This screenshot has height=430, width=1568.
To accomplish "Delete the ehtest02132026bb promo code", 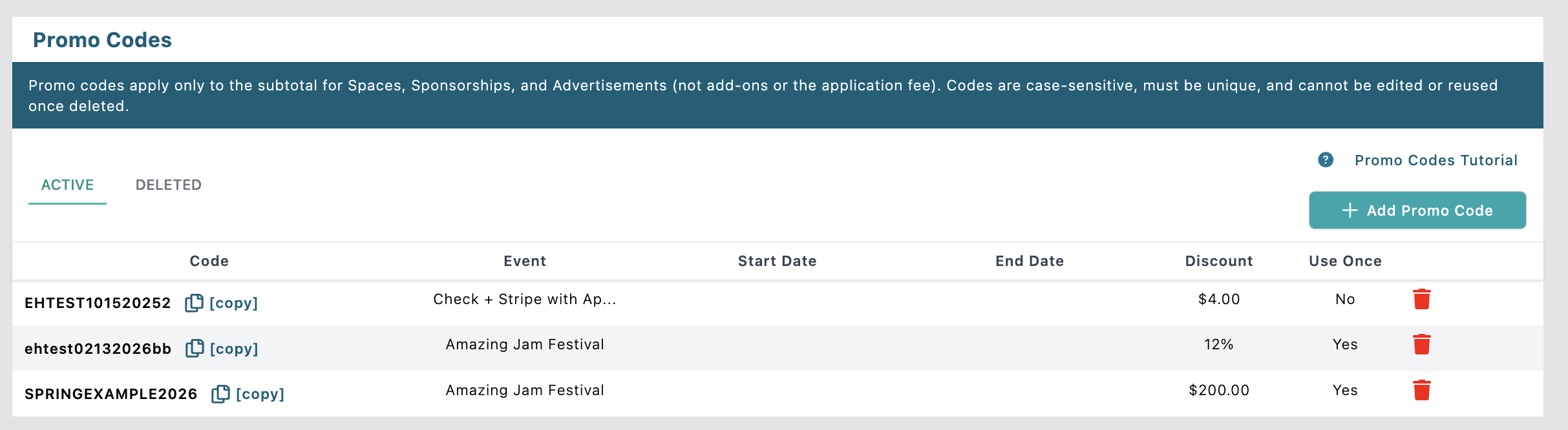I will (1421, 345).
